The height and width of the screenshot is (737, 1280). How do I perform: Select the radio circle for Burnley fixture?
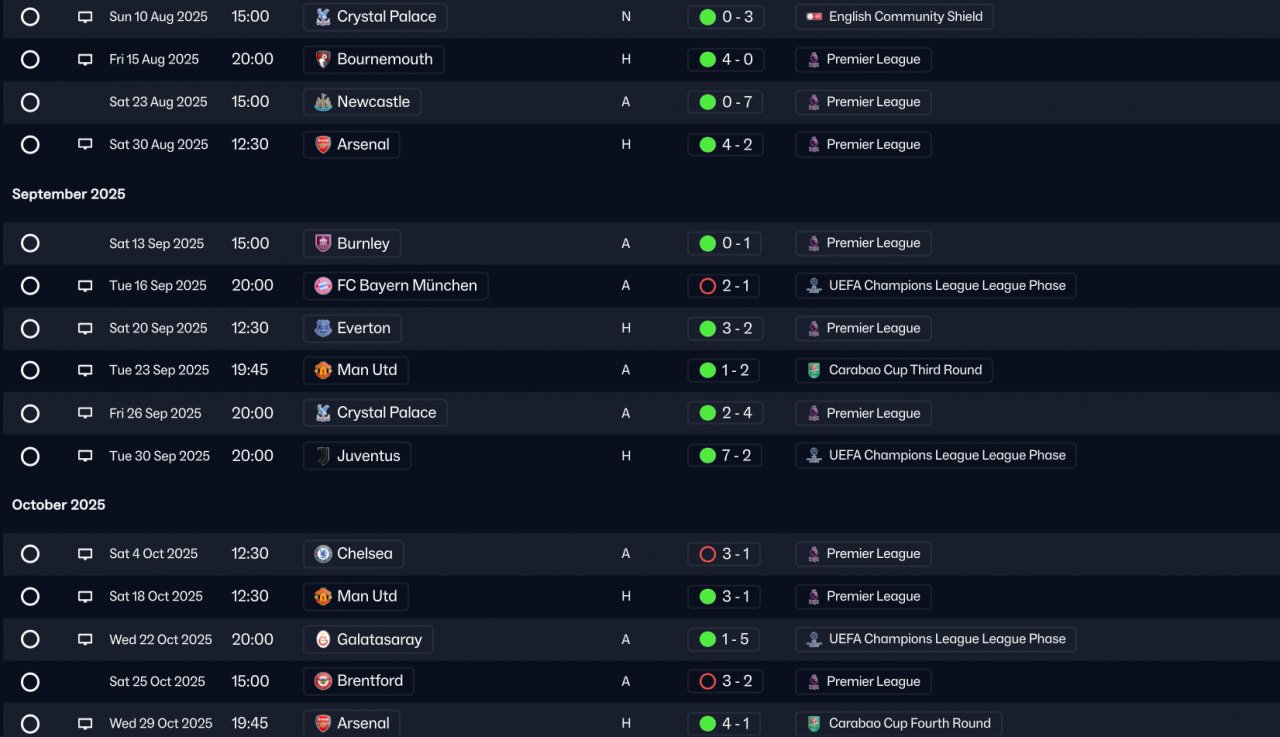[30, 243]
